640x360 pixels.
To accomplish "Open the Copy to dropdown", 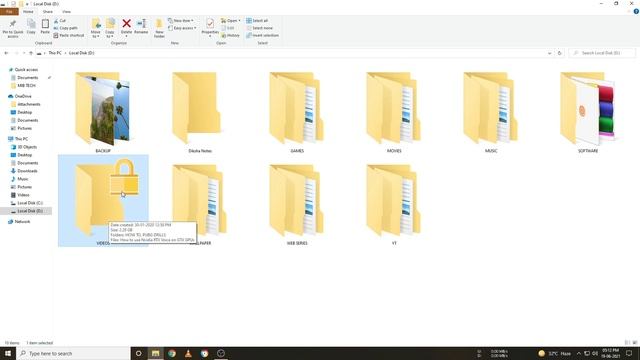I will [x=110, y=28].
